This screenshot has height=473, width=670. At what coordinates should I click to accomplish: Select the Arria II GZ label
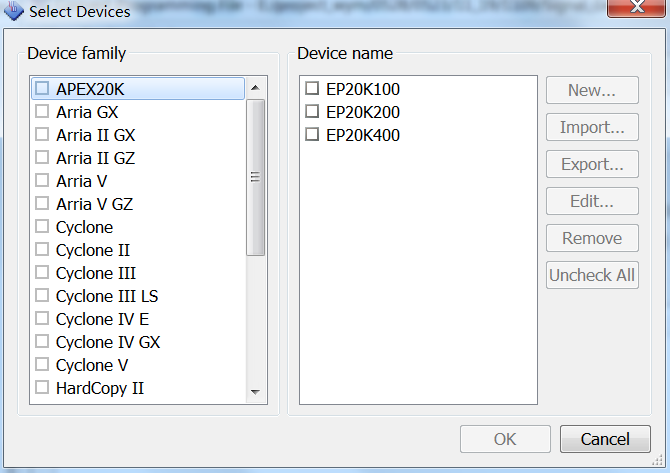pos(96,159)
